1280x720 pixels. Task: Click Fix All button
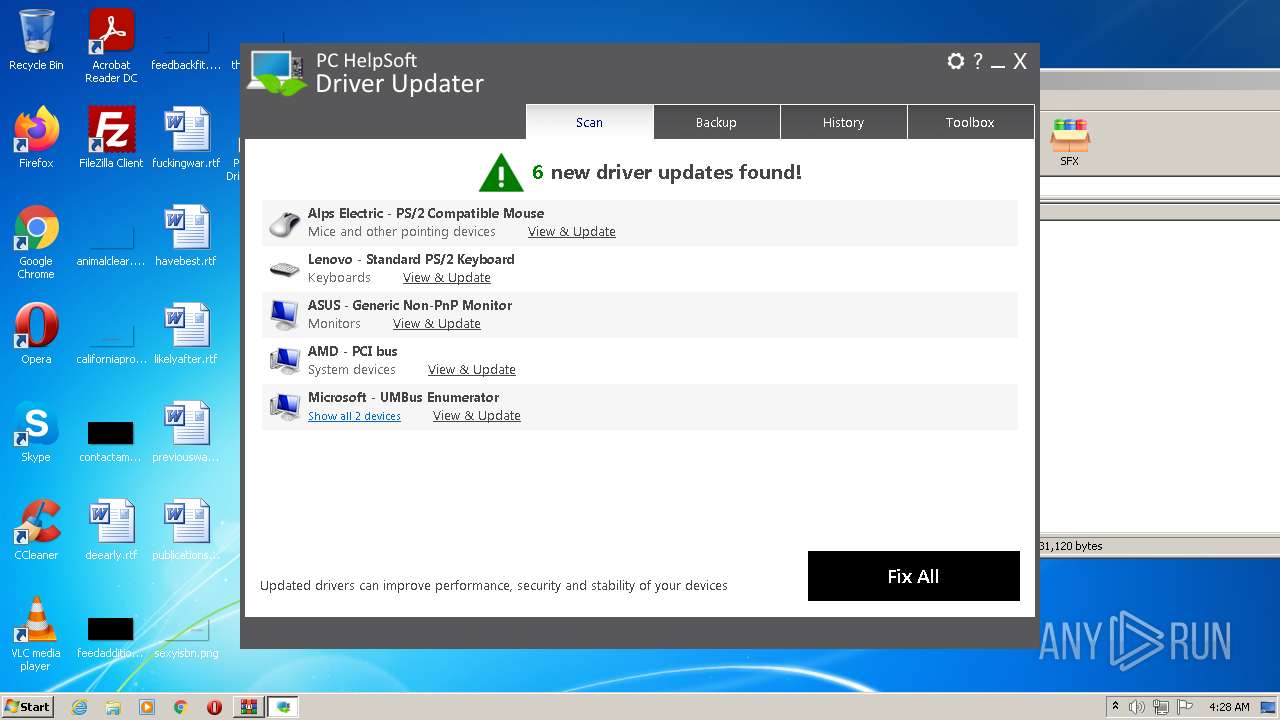point(914,576)
